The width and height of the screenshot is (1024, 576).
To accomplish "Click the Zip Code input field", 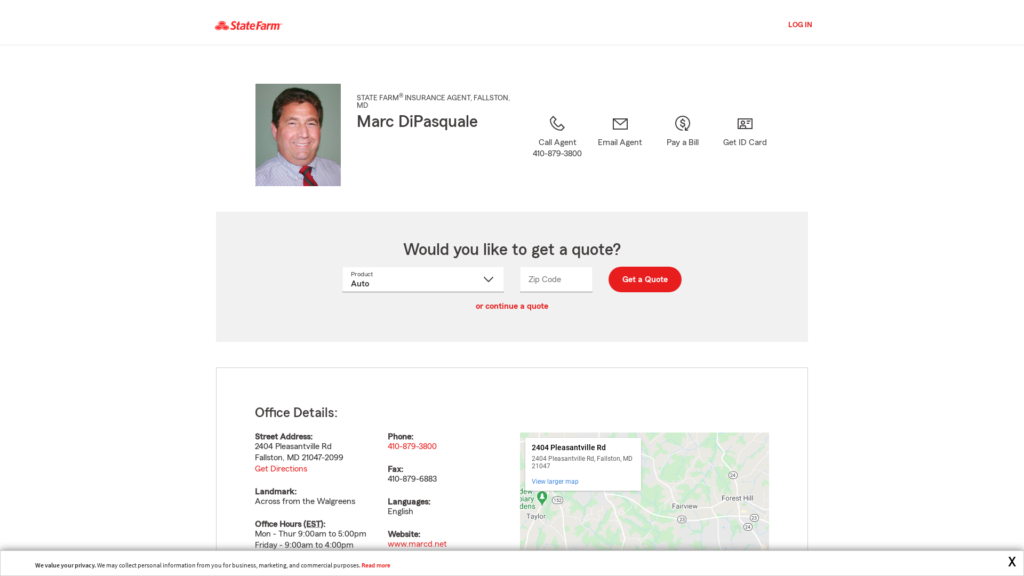I will point(556,280).
